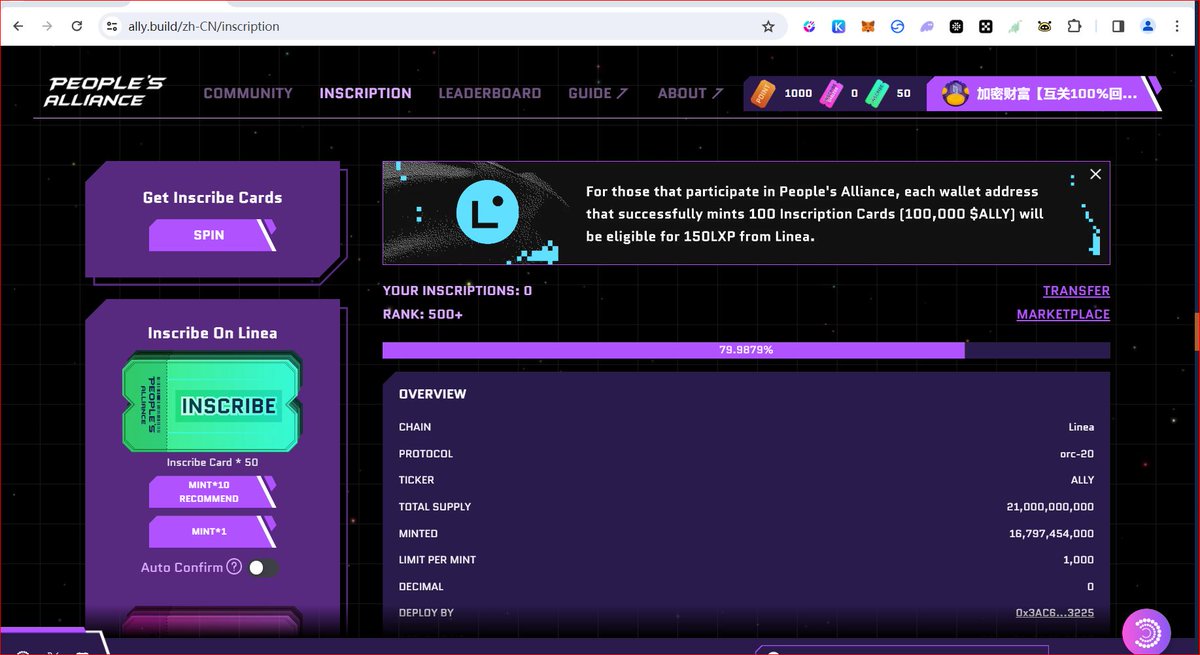This screenshot has width=1200, height=655.
Task: Open the Community nav tab
Action: point(248,93)
